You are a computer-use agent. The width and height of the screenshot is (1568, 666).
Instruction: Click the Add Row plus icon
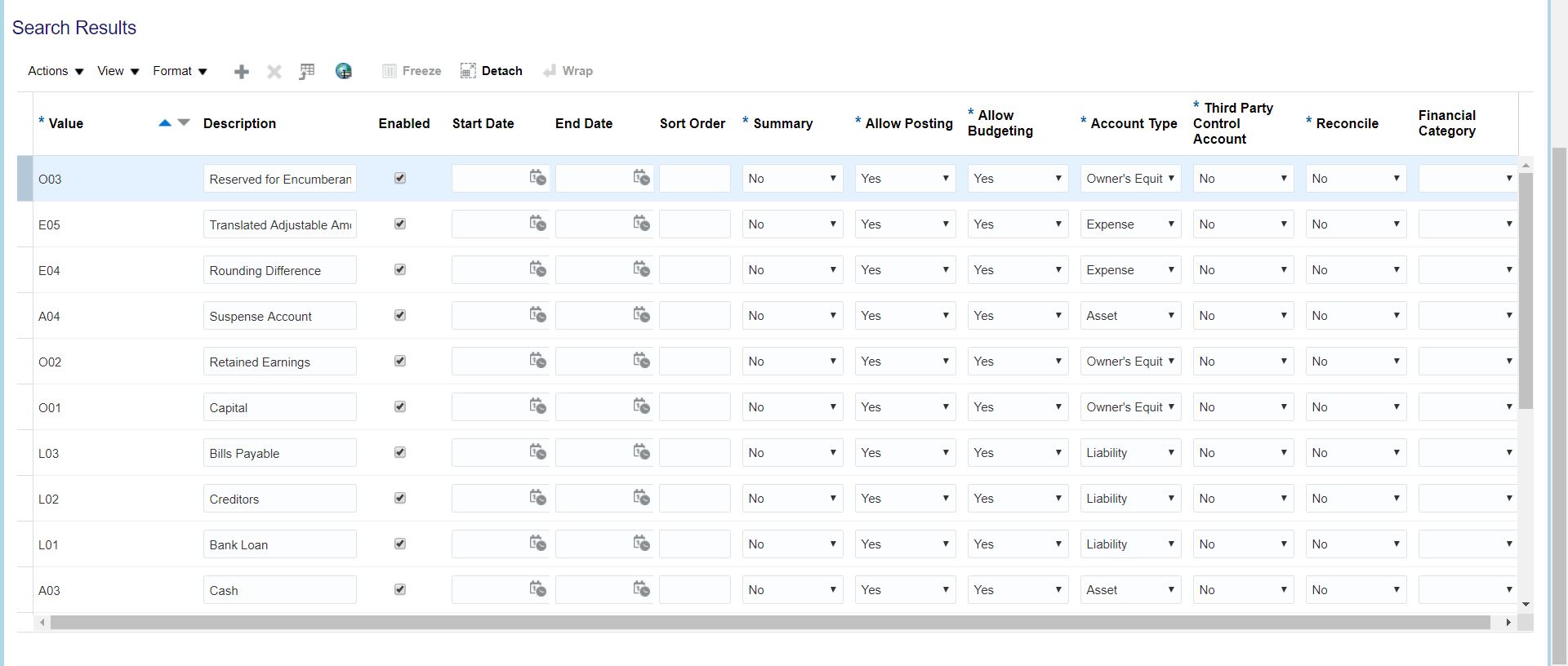click(241, 72)
